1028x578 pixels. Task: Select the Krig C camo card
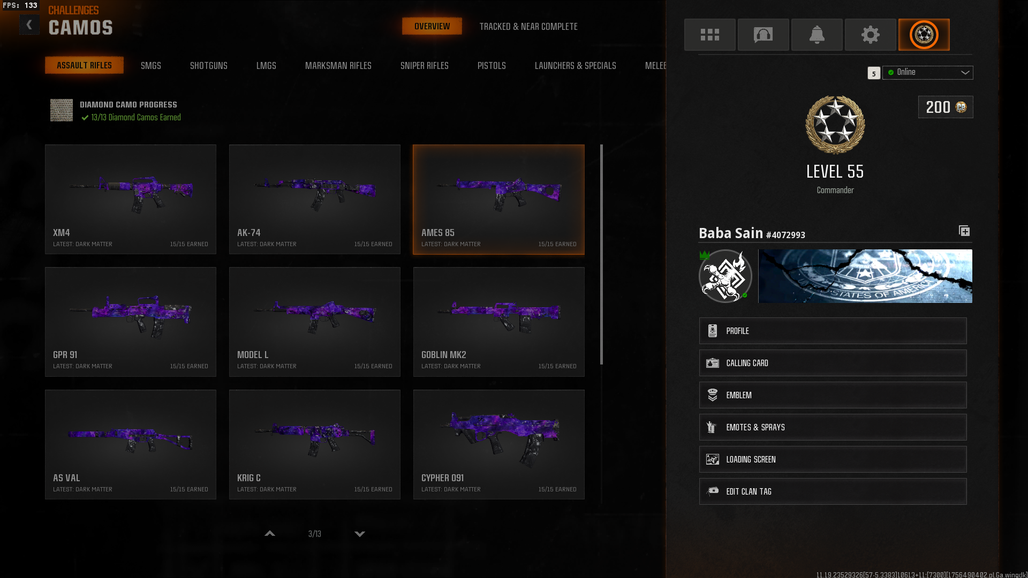coord(315,444)
